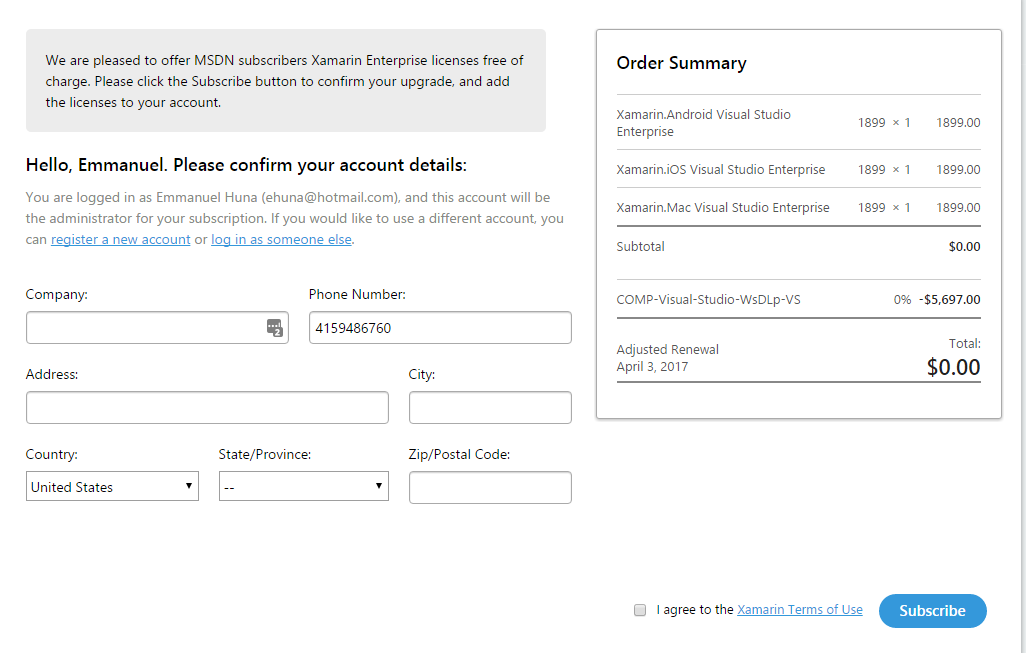This screenshot has height=653, width=1026.
Task: Click the COMP-Visual-Studio-WsDLp-VS coupon line
Action: (709, 299)
